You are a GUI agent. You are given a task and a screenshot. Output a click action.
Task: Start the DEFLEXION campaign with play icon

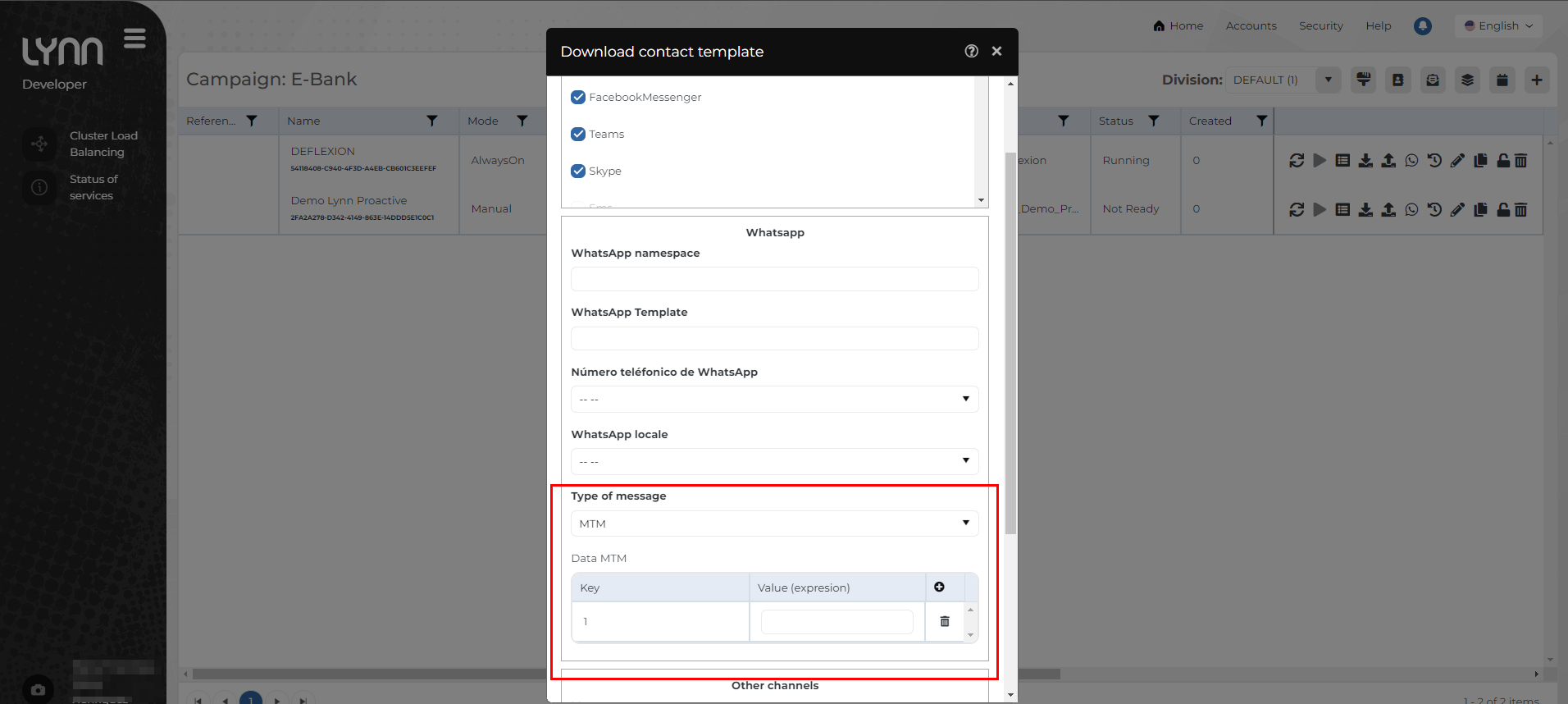coord(1320,161)
